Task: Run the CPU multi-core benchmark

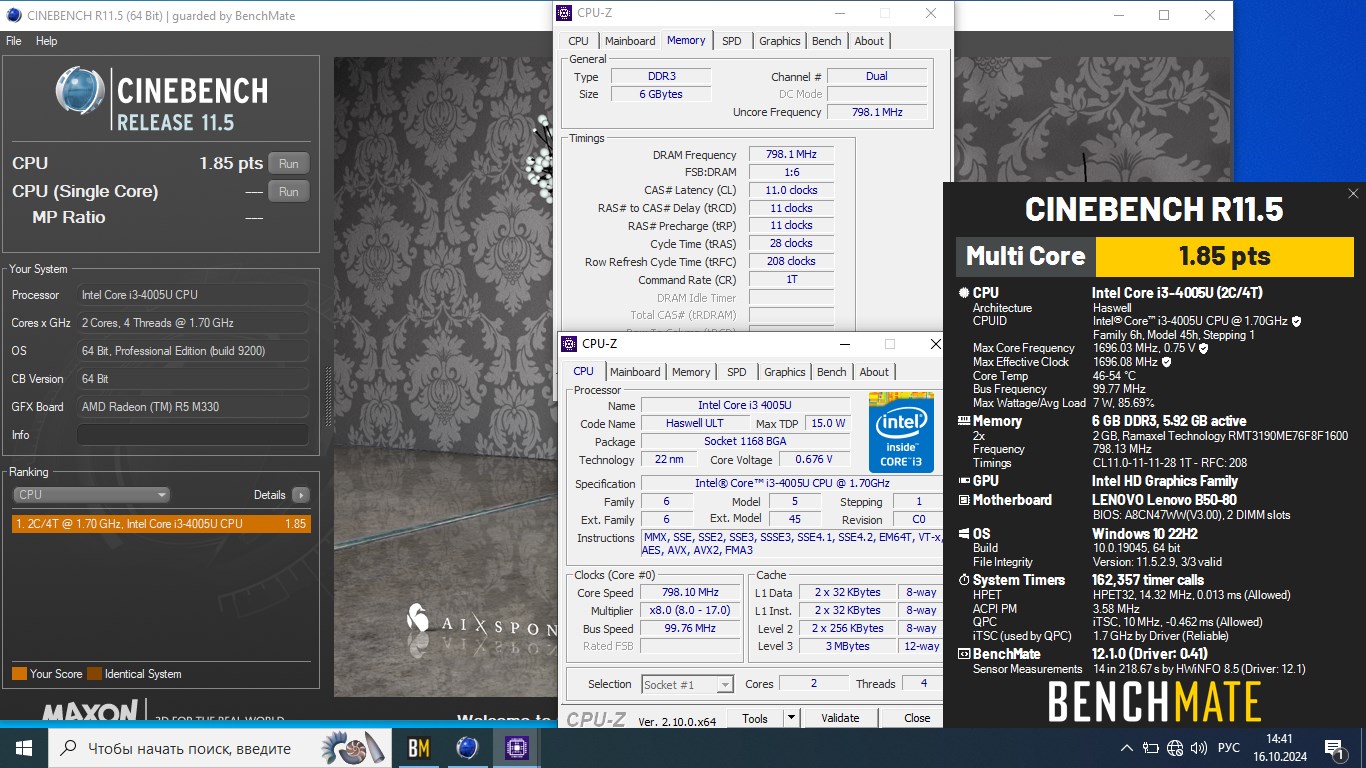Action: (x=288, y=163)
